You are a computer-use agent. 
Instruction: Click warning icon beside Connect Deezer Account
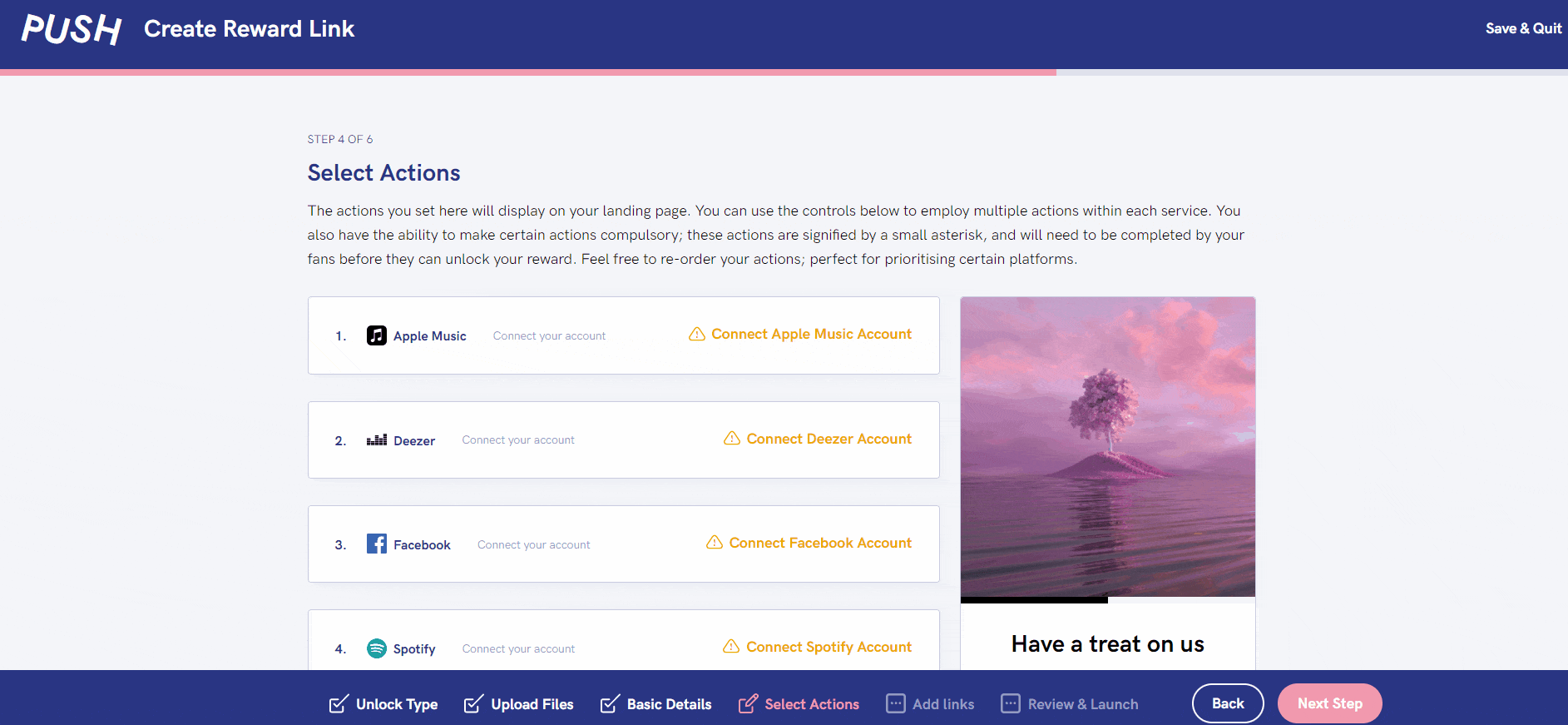732,439
